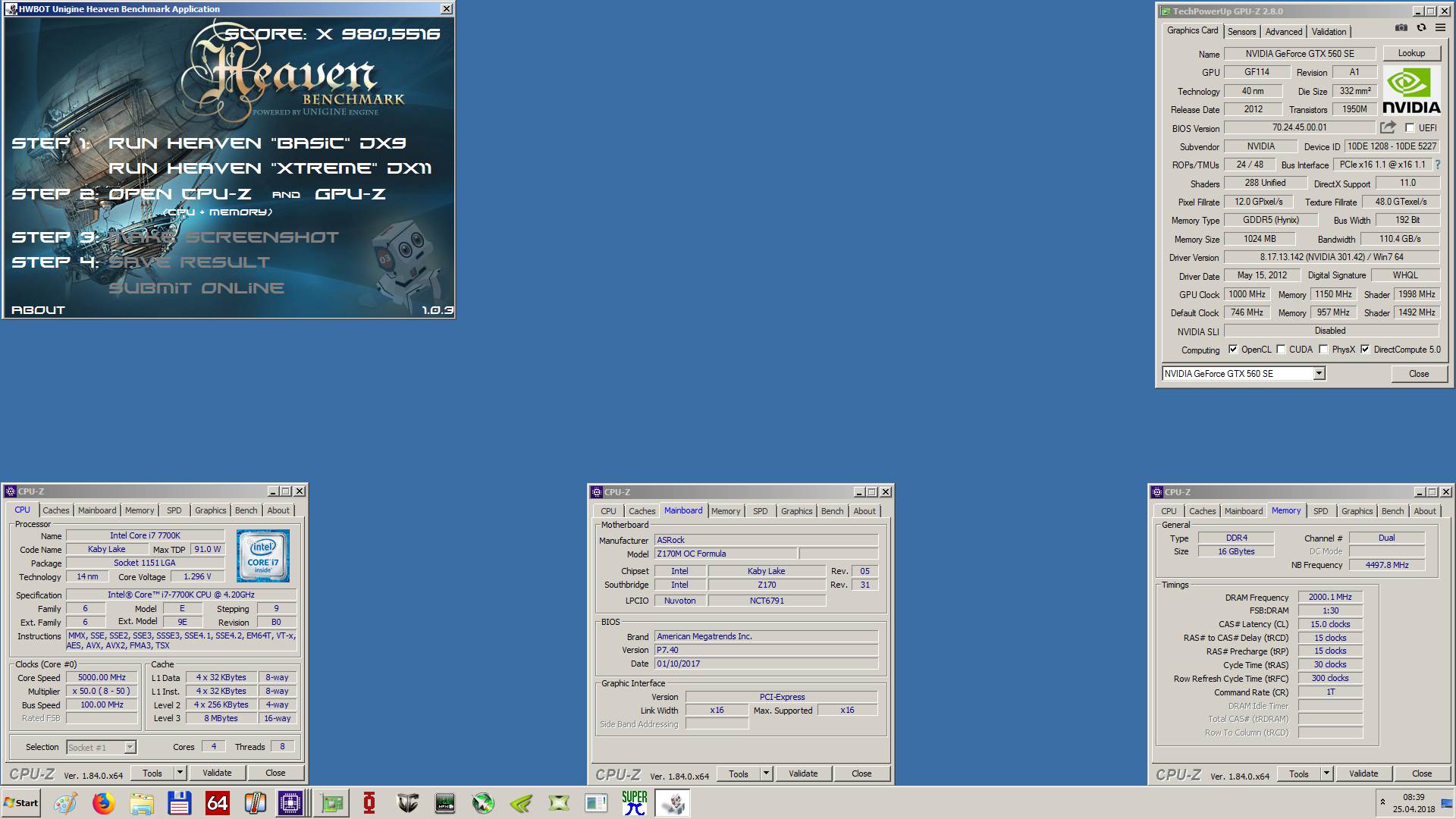Switch to the Advanced tab in GPU-Z

[x=1284, y=32]
